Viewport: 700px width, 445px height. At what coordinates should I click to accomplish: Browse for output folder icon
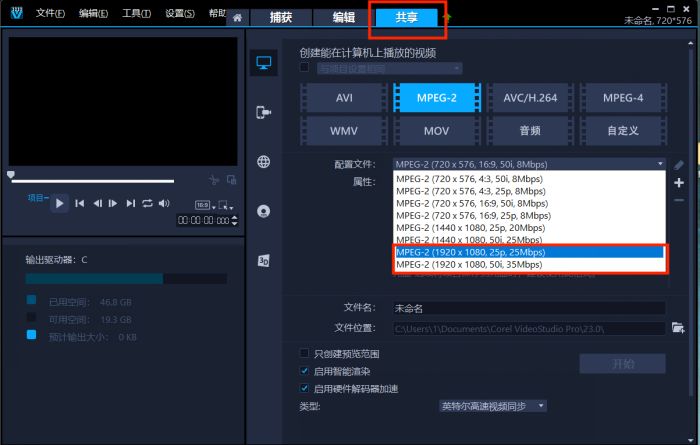[678, 328]
